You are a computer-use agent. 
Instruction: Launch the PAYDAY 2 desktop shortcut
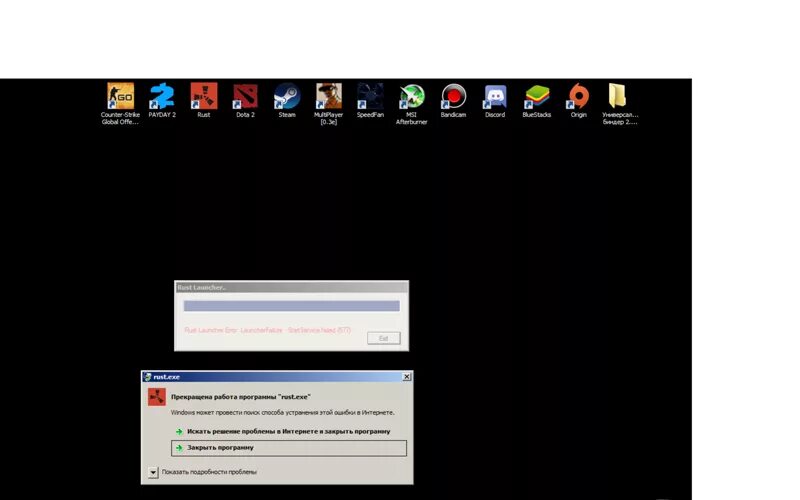click(162, 96)
